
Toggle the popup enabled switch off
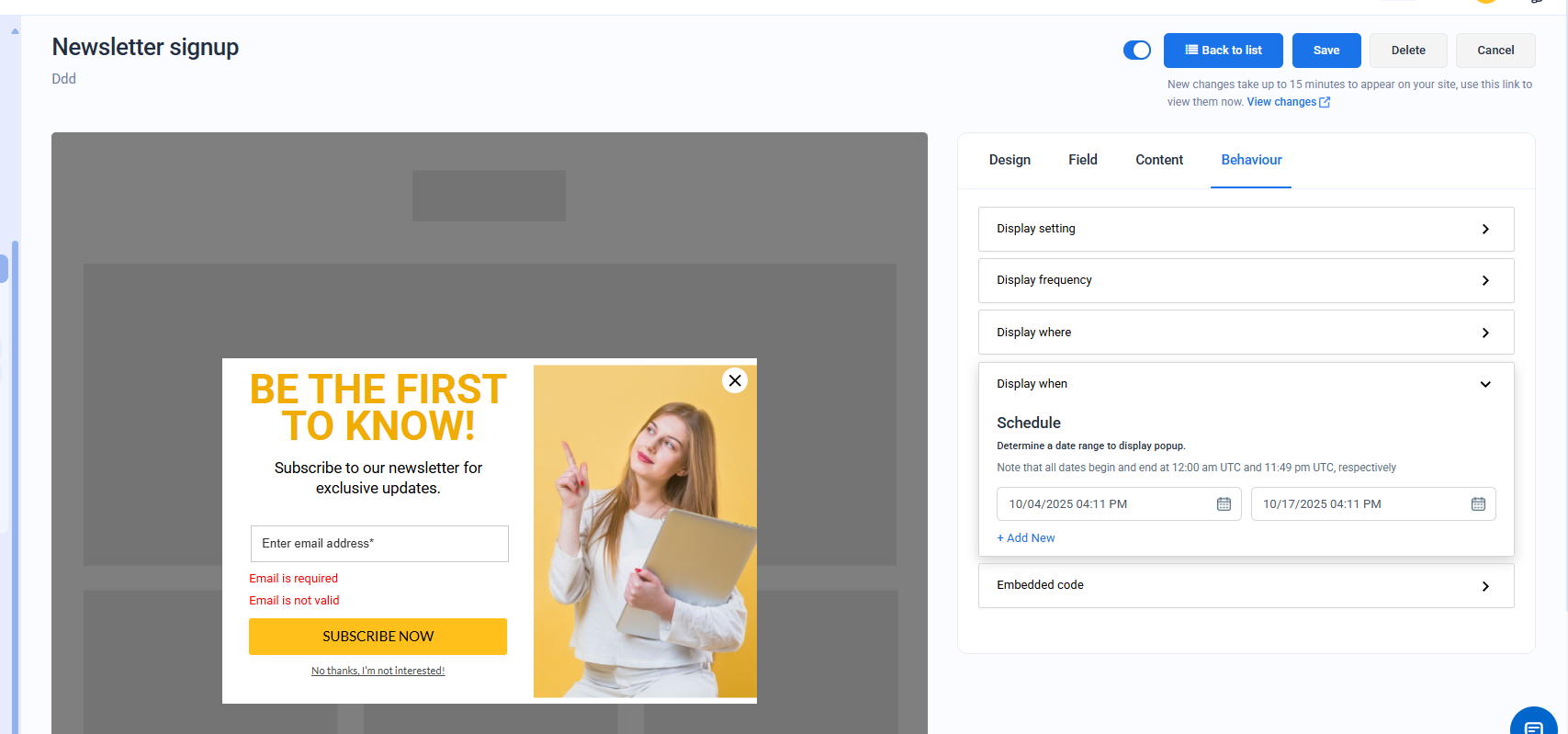(x=1136, y=51)
